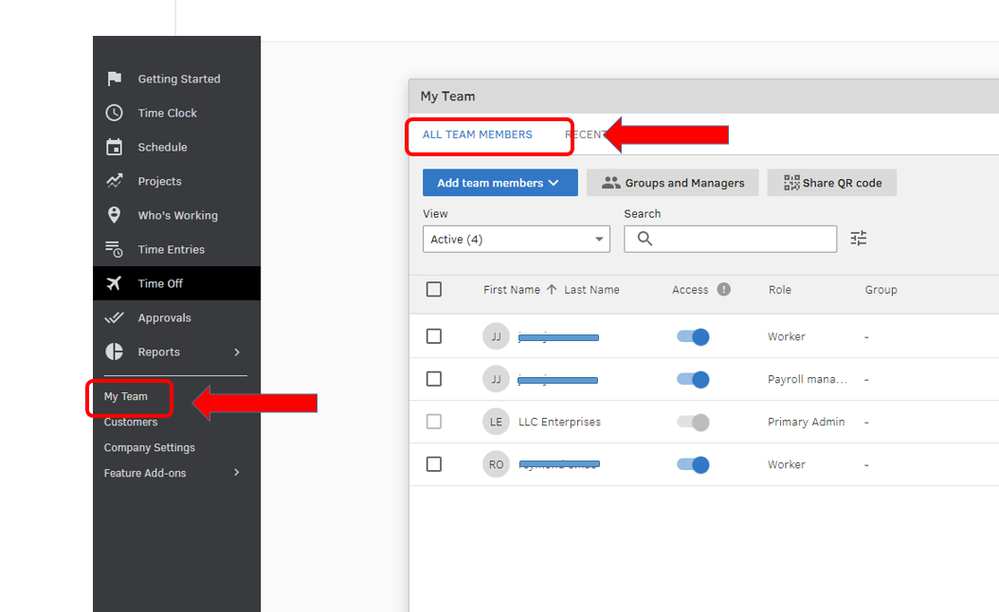Toggle access switch for LLC Enterprises
The width and height of the screenshot is (999, 612).
pos(693,422)
